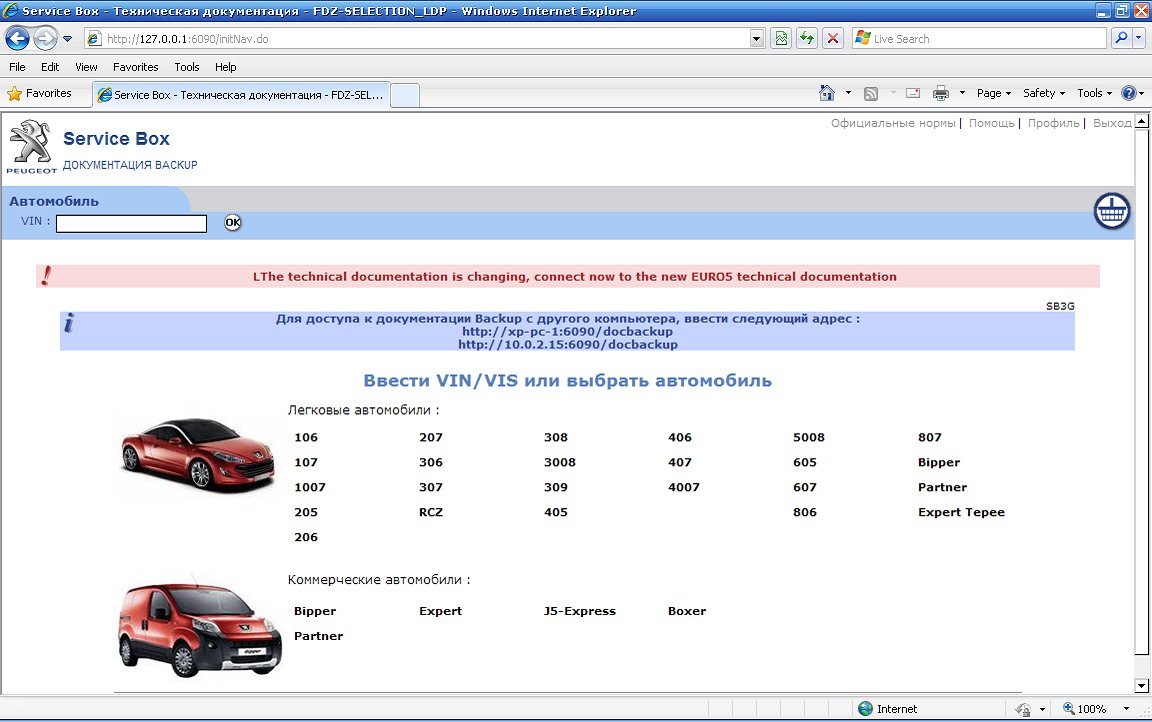The width and height of the screenshot is (1152, 722).
Task: Click the IE Back navigation button
Action: coord(18,38)
